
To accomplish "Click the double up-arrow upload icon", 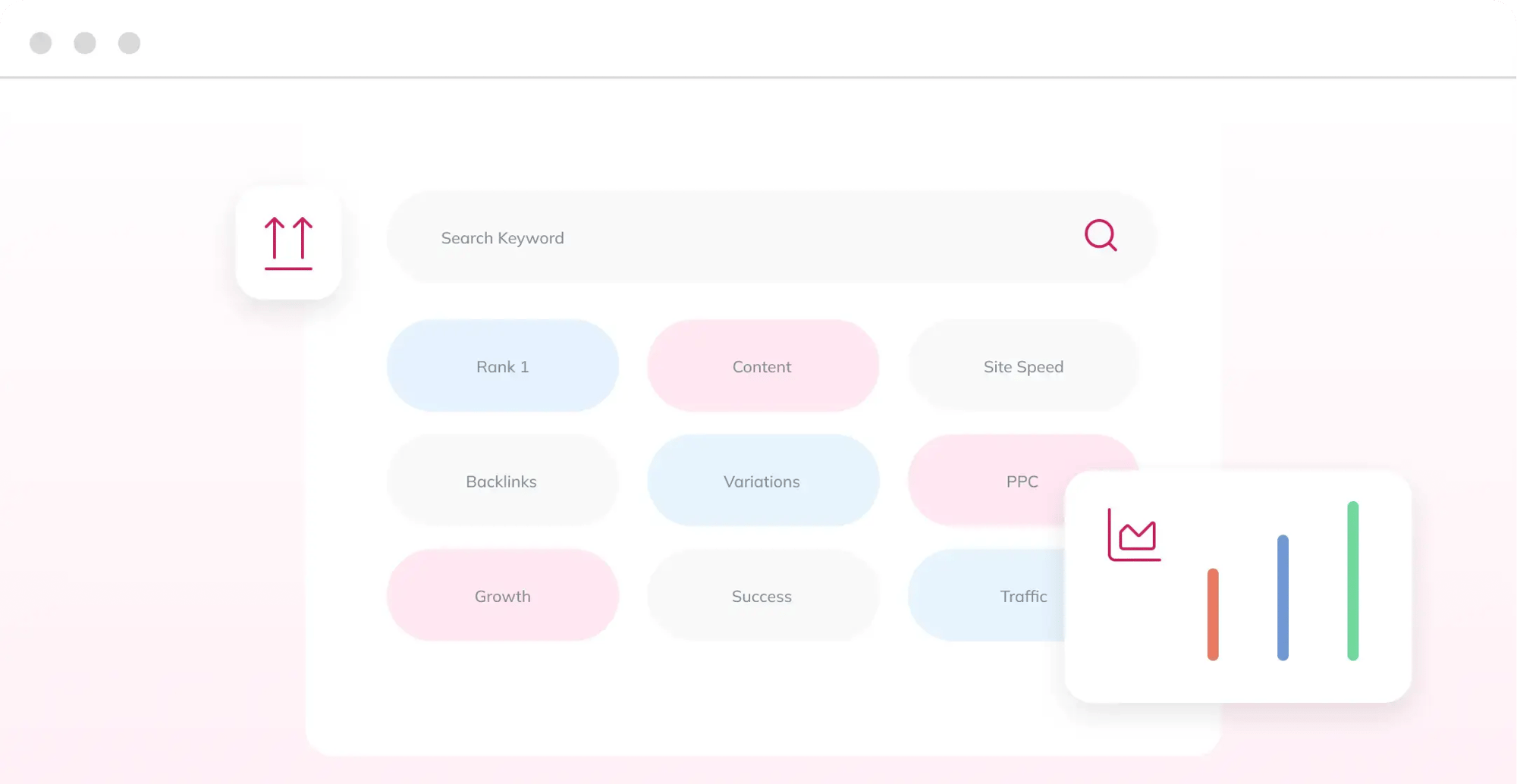I will (288, 243).
